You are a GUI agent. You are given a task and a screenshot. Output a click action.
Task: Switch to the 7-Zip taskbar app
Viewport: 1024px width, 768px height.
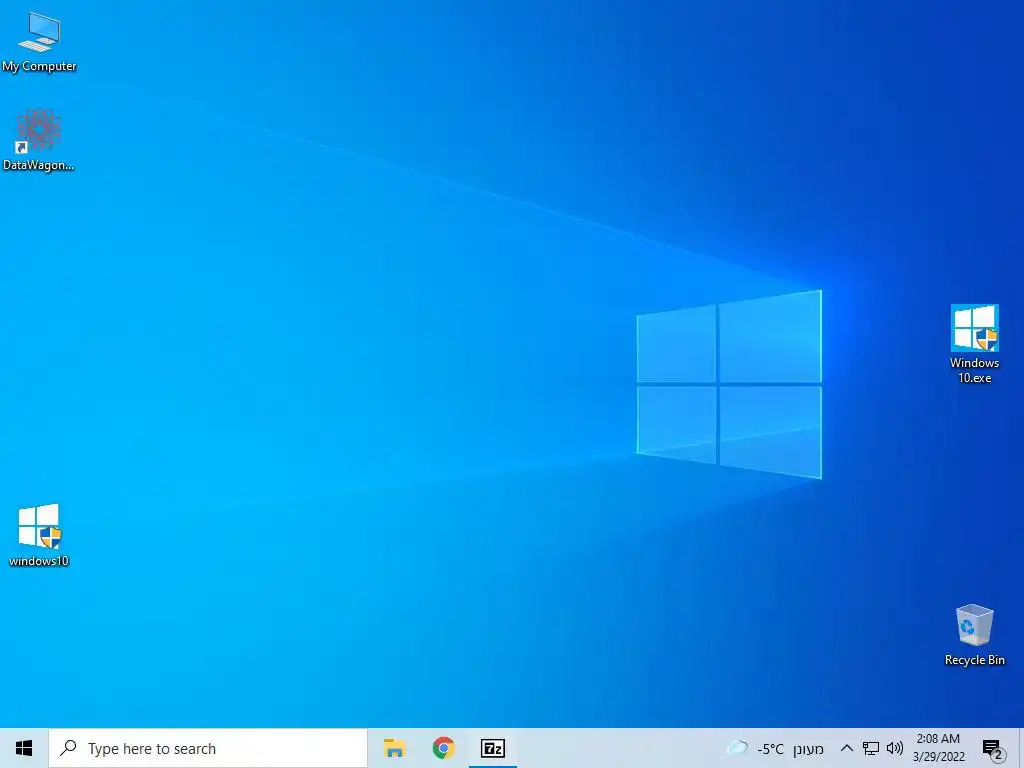[492, 748]
